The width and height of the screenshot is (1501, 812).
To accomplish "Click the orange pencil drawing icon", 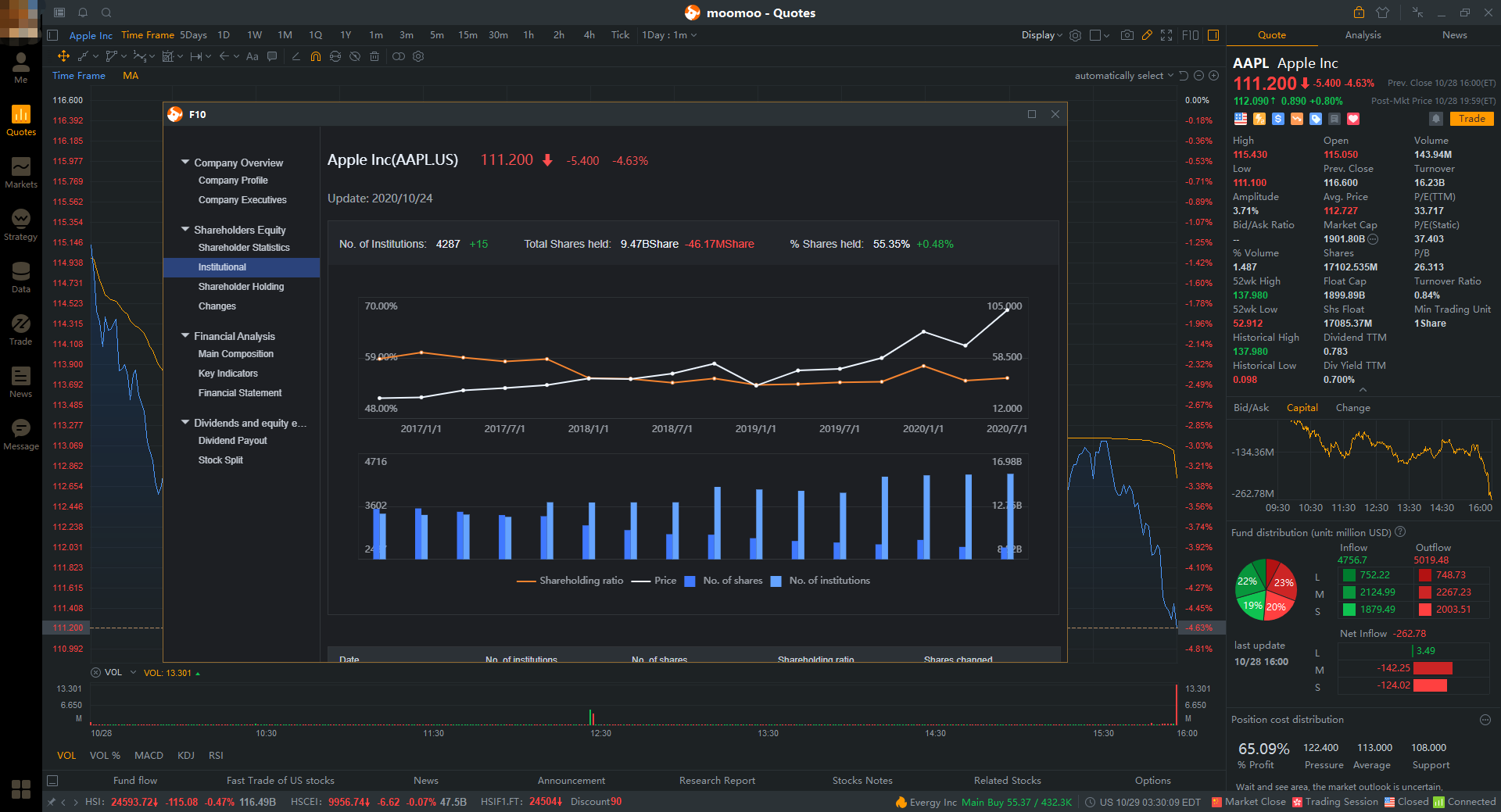I will pyautogui.click(x=1147, y=35).
